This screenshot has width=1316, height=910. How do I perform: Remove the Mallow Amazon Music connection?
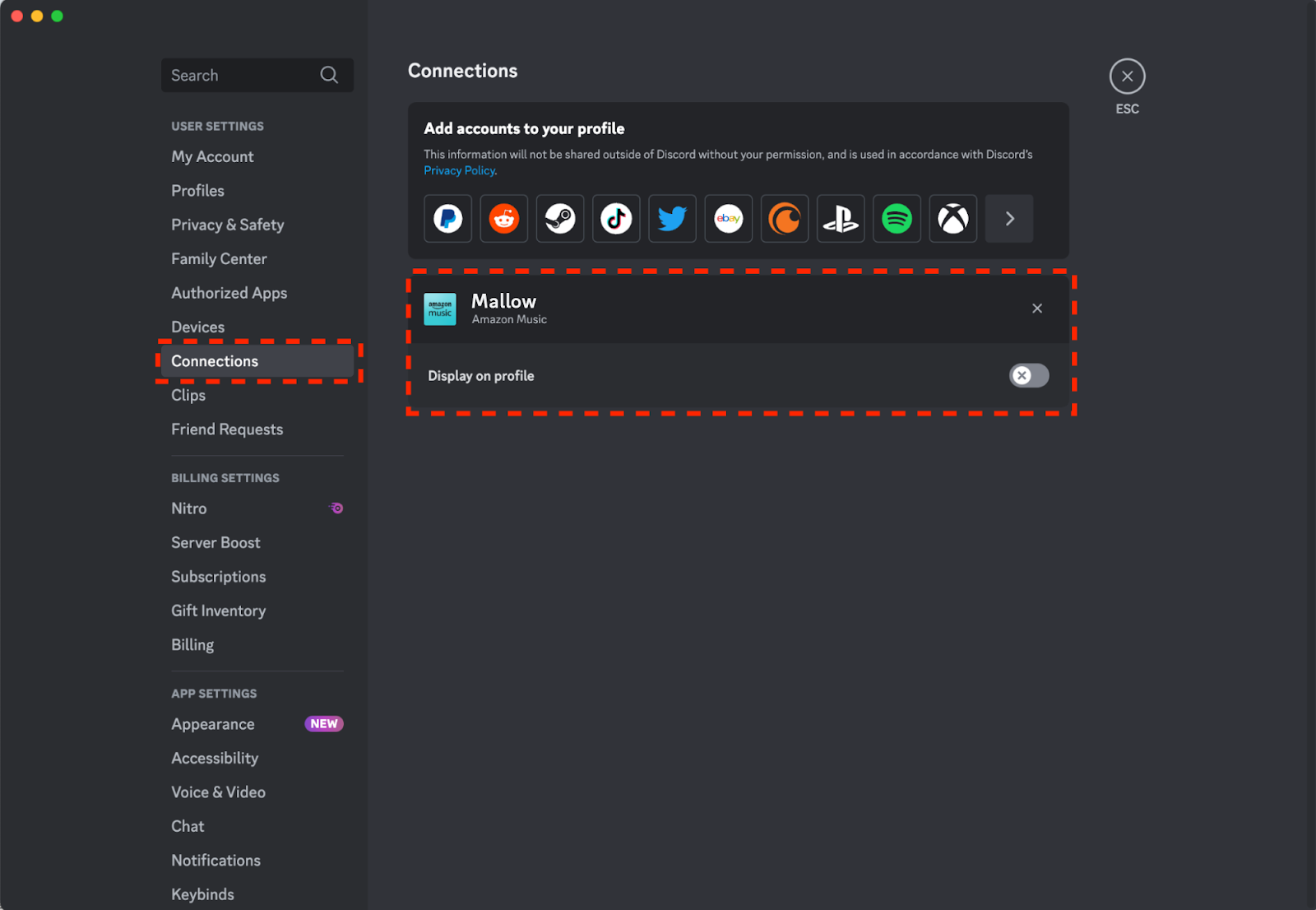tap(1037, 309)
